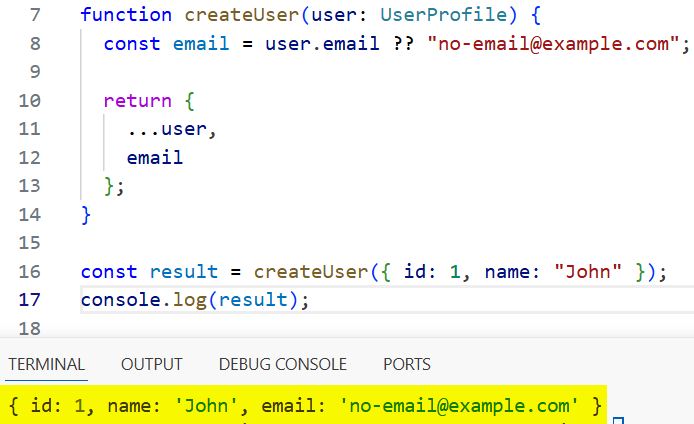Click the email property on line 12
The image size is (694, 424).
[x=154, y=158]
